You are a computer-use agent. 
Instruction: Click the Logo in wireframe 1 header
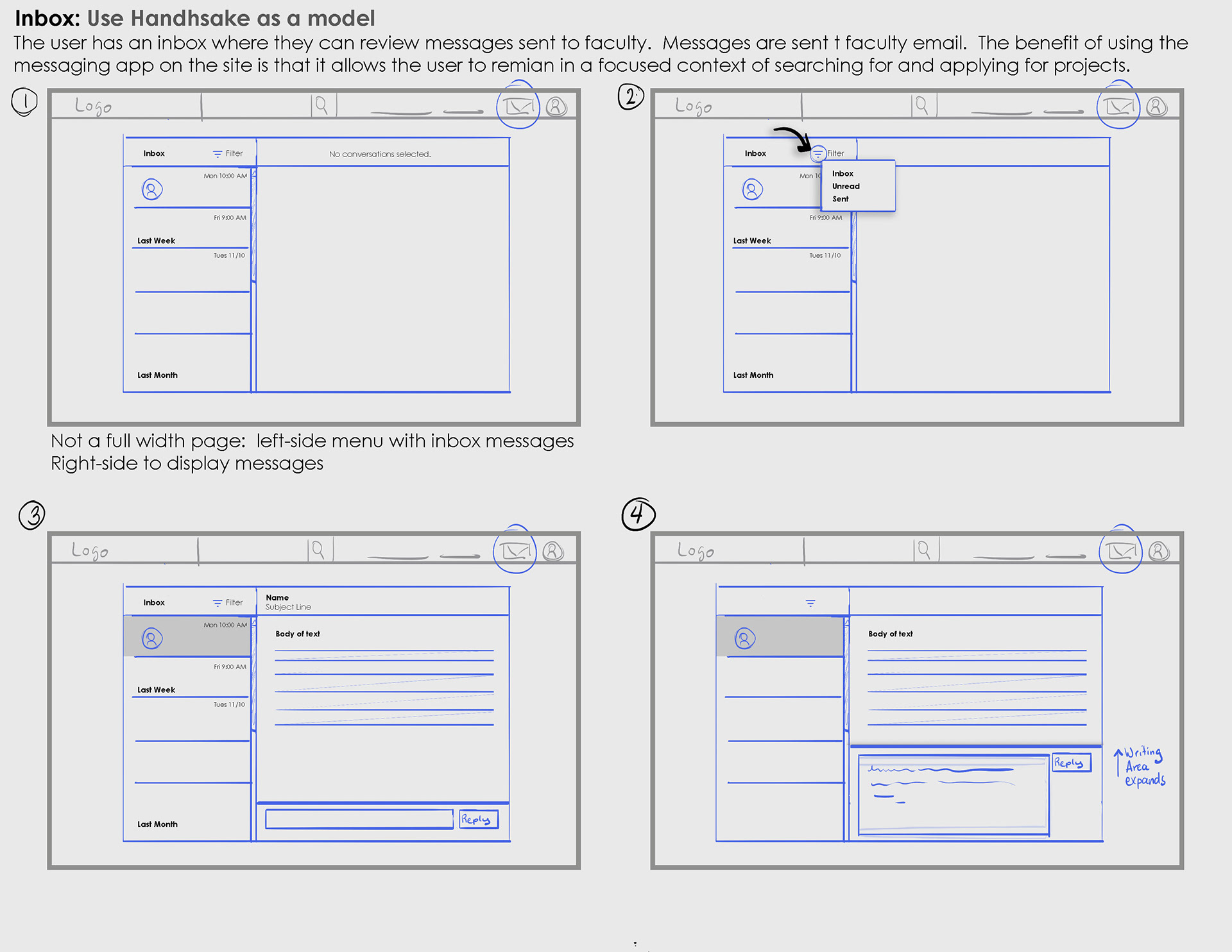[x=93, y=106]
